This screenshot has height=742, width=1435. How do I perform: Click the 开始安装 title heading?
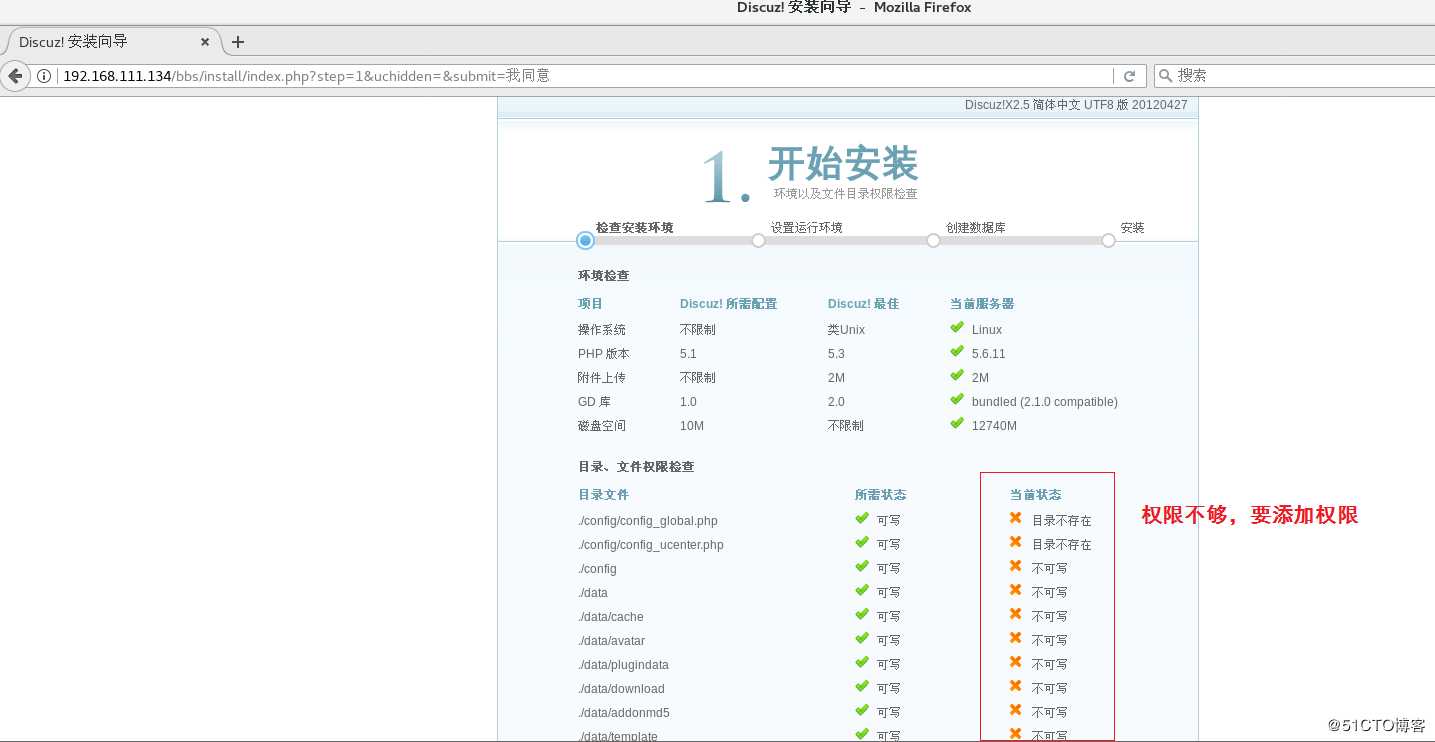pos(843,163)
